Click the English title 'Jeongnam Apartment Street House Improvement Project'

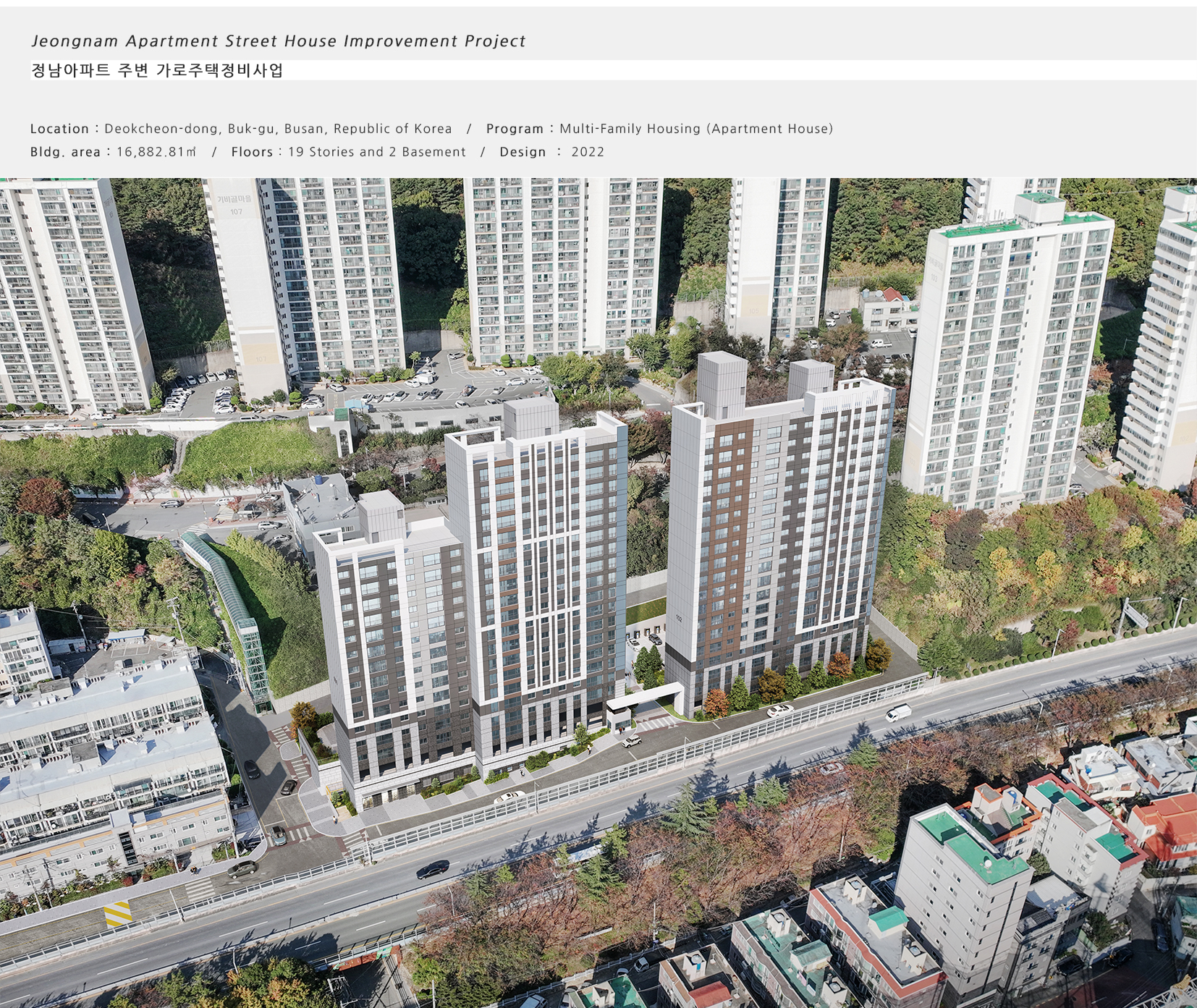[278, 41]
